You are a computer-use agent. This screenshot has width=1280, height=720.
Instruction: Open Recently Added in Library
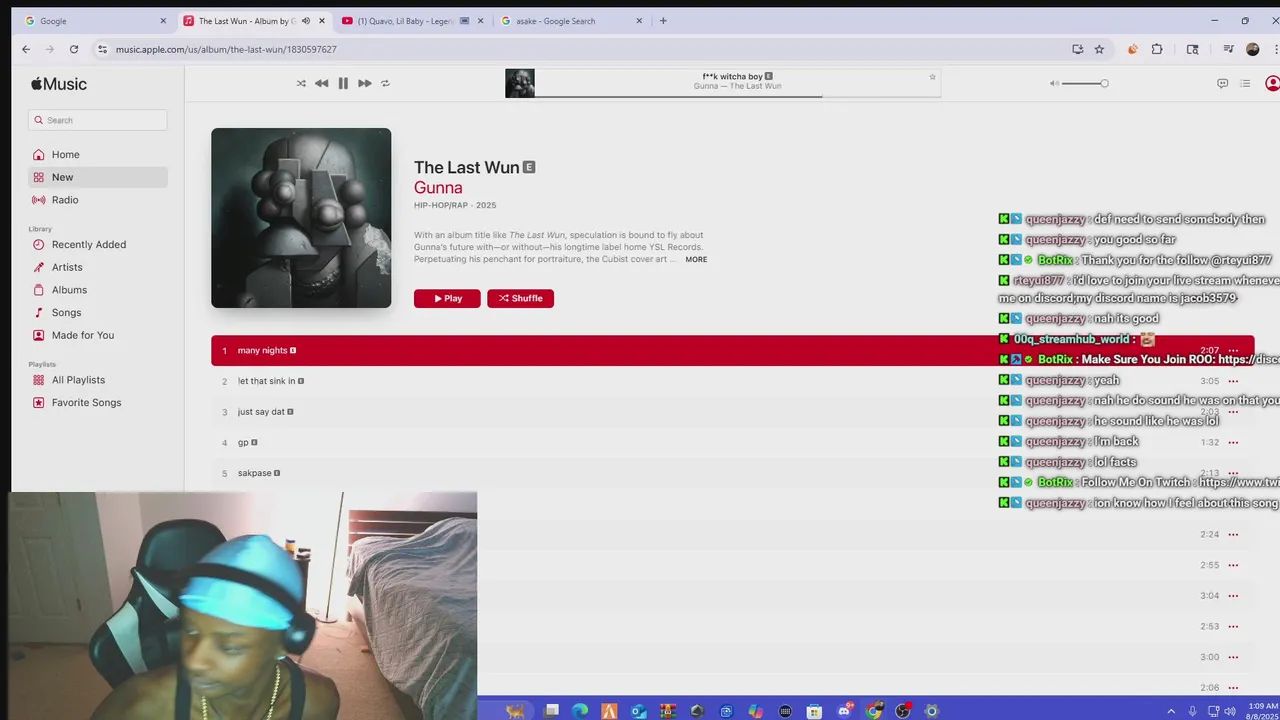click(x=98, y=244)
